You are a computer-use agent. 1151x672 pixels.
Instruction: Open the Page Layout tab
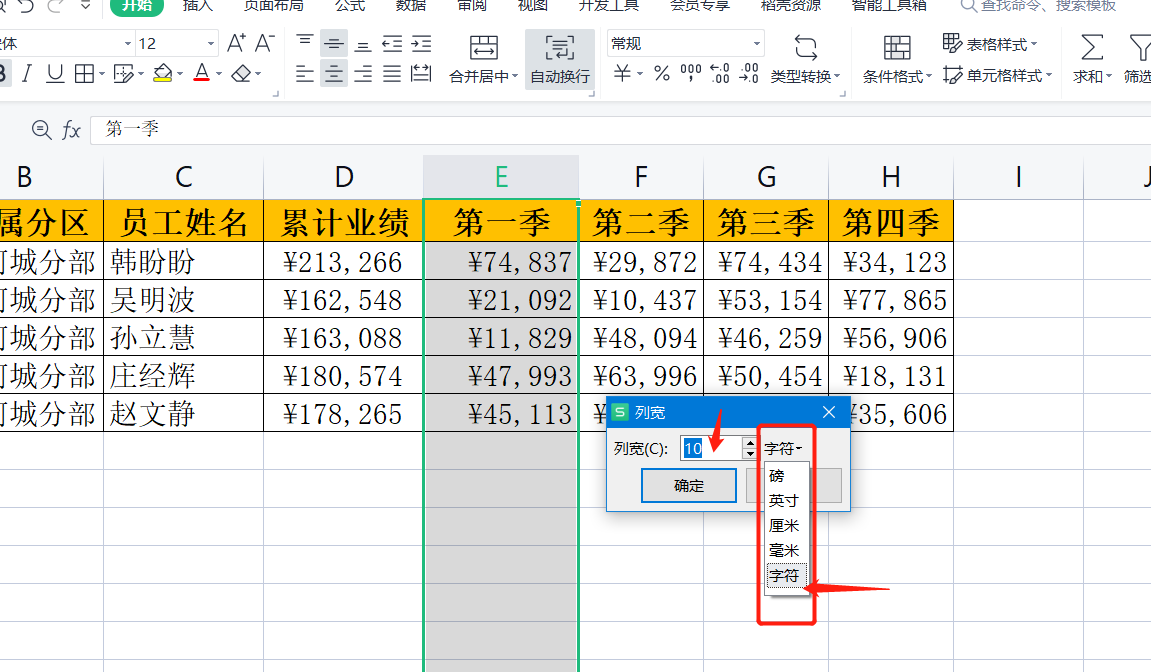(274, 6)
